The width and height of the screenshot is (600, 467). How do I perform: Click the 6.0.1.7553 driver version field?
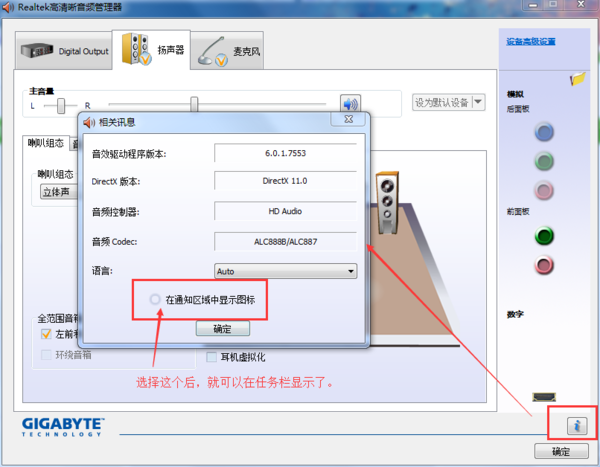pos(285,153)
